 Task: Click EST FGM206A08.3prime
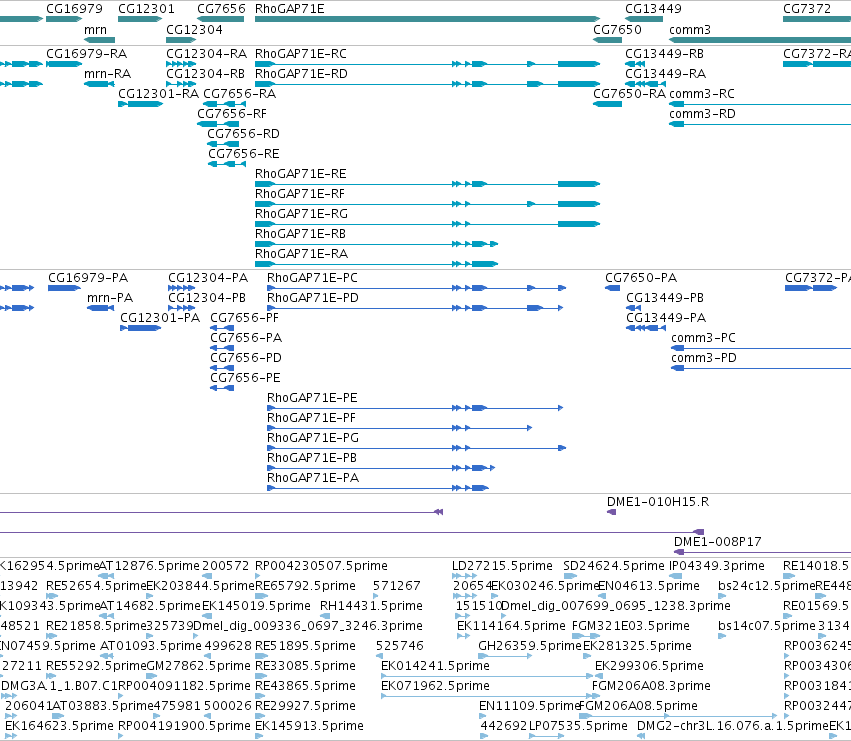tap(597, 696)
